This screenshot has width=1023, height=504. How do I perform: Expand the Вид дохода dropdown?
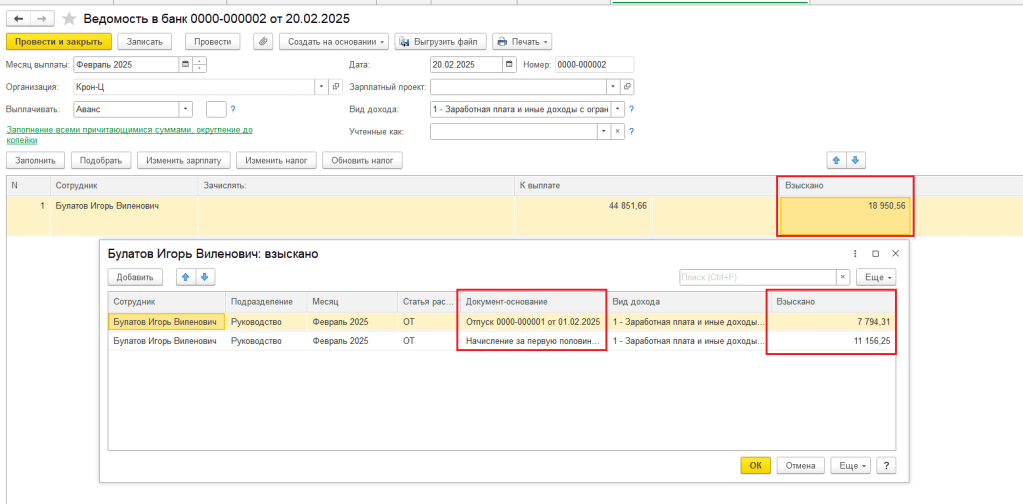point(618,109)
